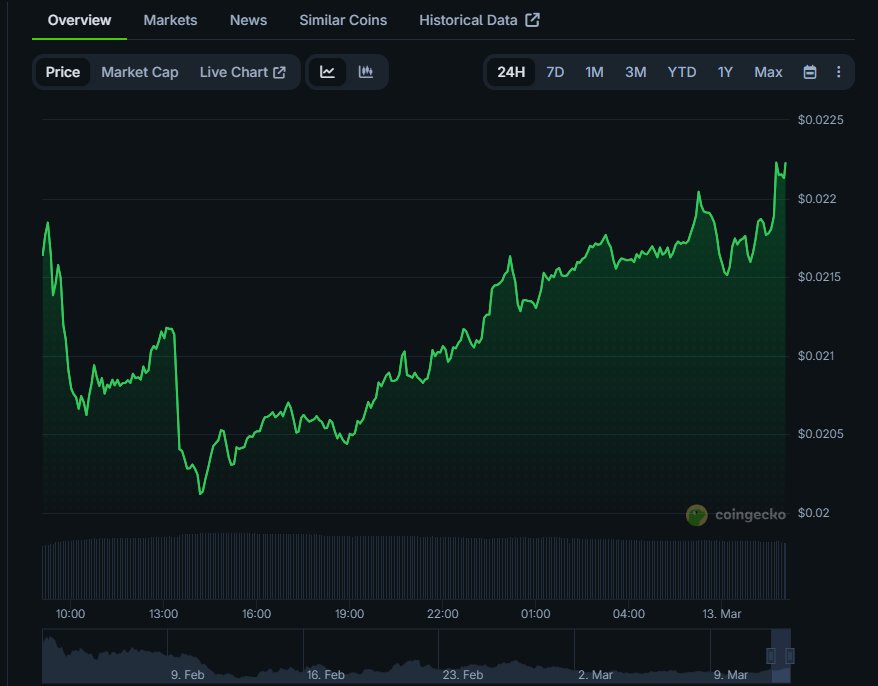Switch to the line chart view icon
Screen dimensions: 878x686
tap(327, 72)
